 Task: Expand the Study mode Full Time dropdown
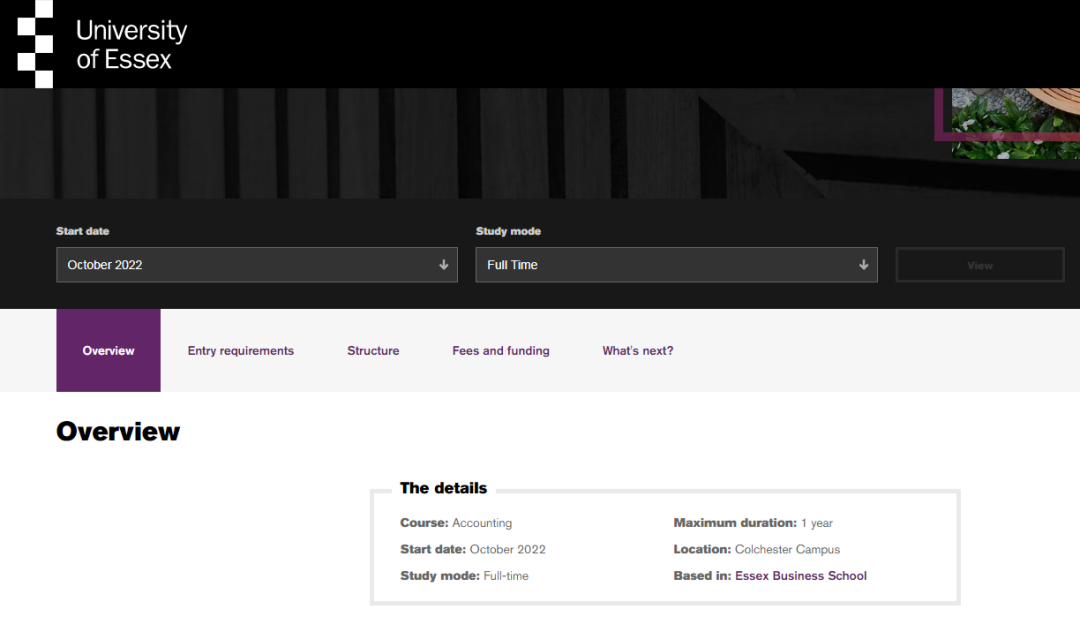tap(676, 265)
